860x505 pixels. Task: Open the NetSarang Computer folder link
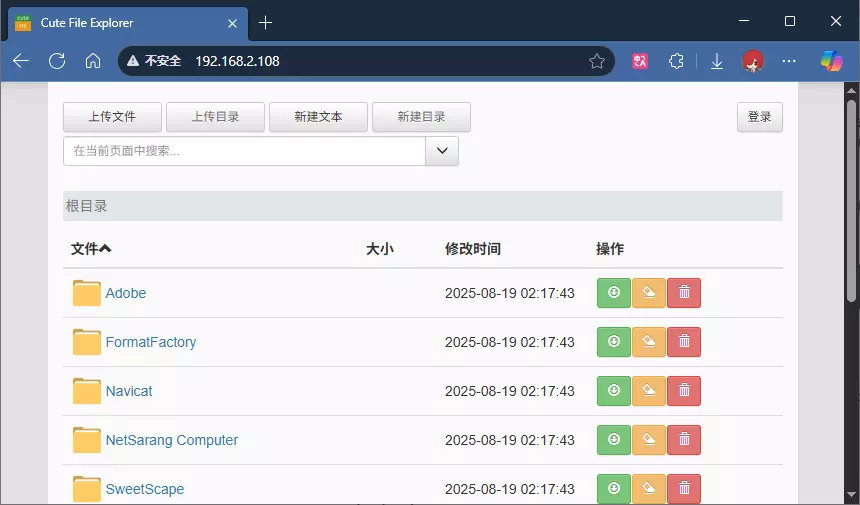coord(172,440)
